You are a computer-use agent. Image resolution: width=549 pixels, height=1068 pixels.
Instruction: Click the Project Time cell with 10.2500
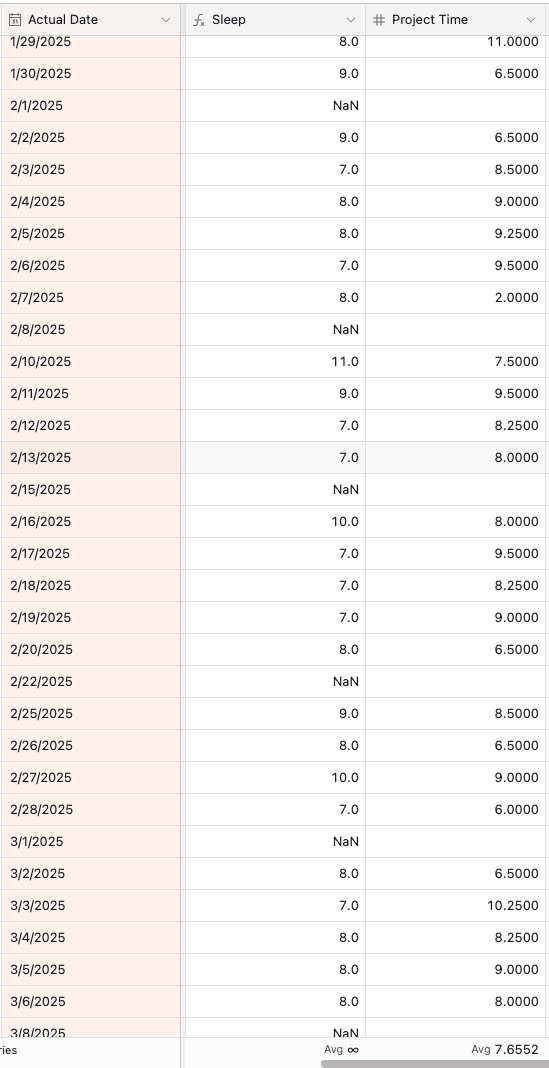point(457,906)
